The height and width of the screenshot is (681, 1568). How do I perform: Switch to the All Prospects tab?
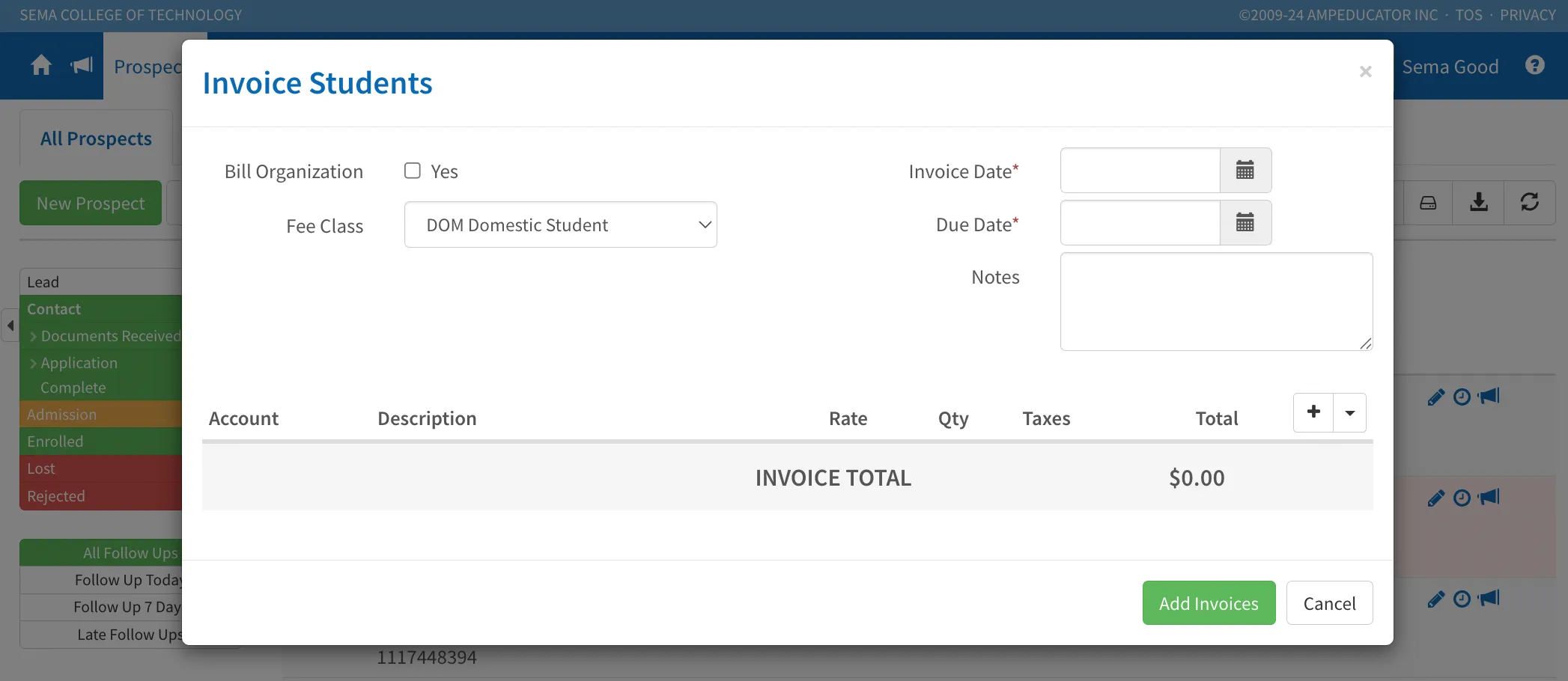tap(96, 138)
